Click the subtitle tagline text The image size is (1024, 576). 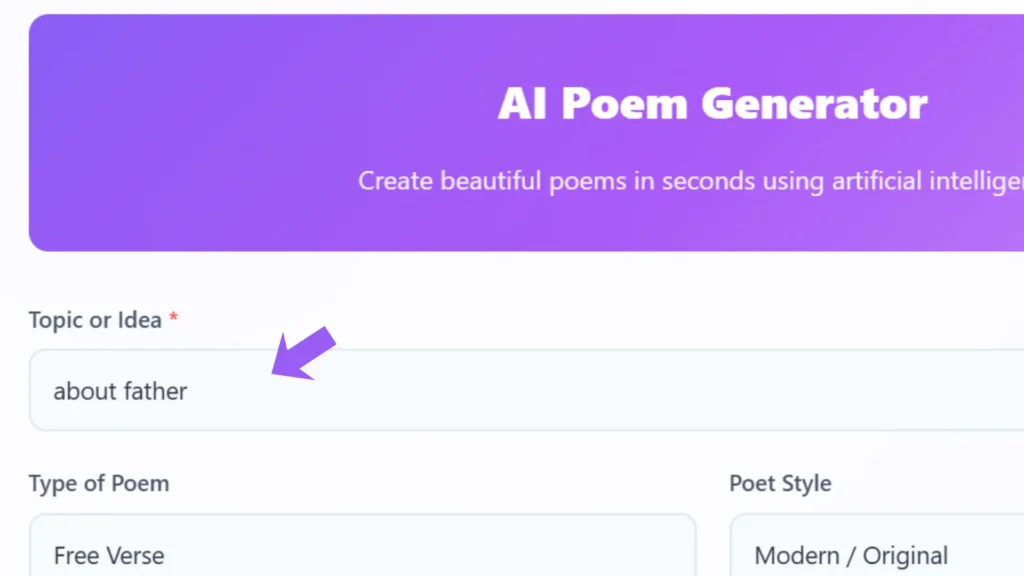(690, 181)
